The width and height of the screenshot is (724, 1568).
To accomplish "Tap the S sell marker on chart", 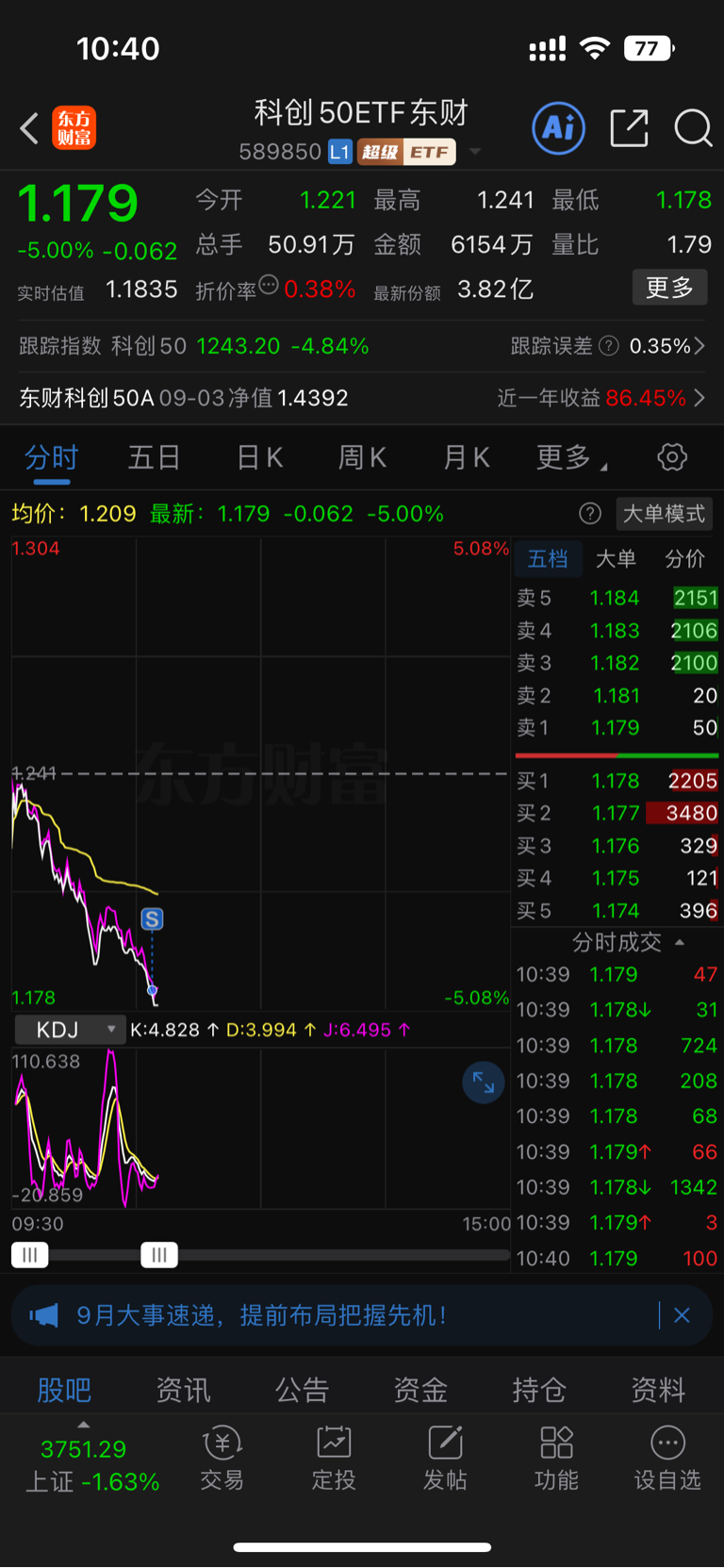I will [152, 919].
